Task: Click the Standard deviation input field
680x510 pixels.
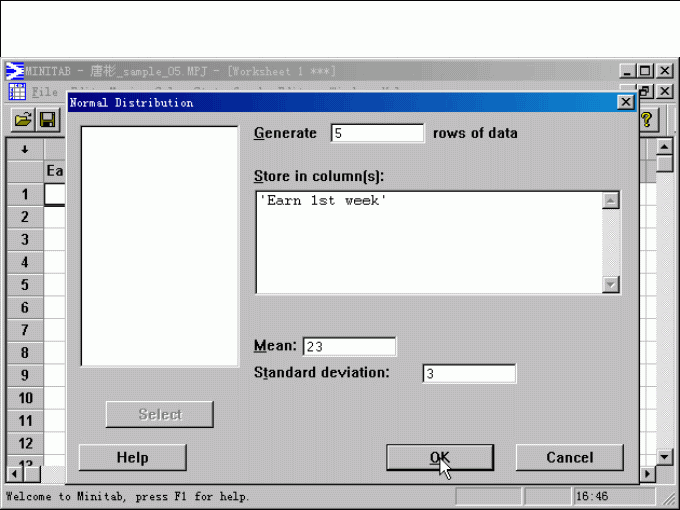Action: (x=469, y=374)
